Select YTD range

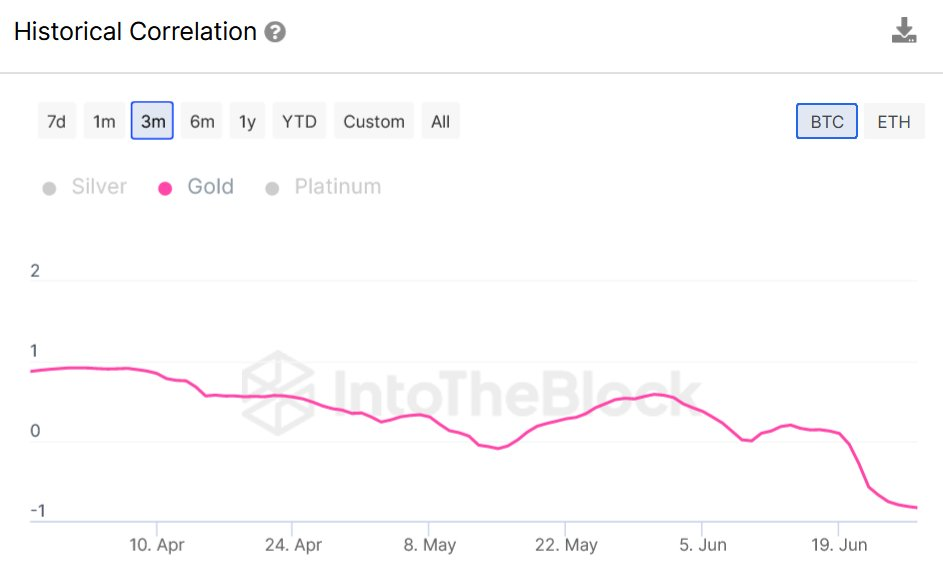tap(299, 121)
